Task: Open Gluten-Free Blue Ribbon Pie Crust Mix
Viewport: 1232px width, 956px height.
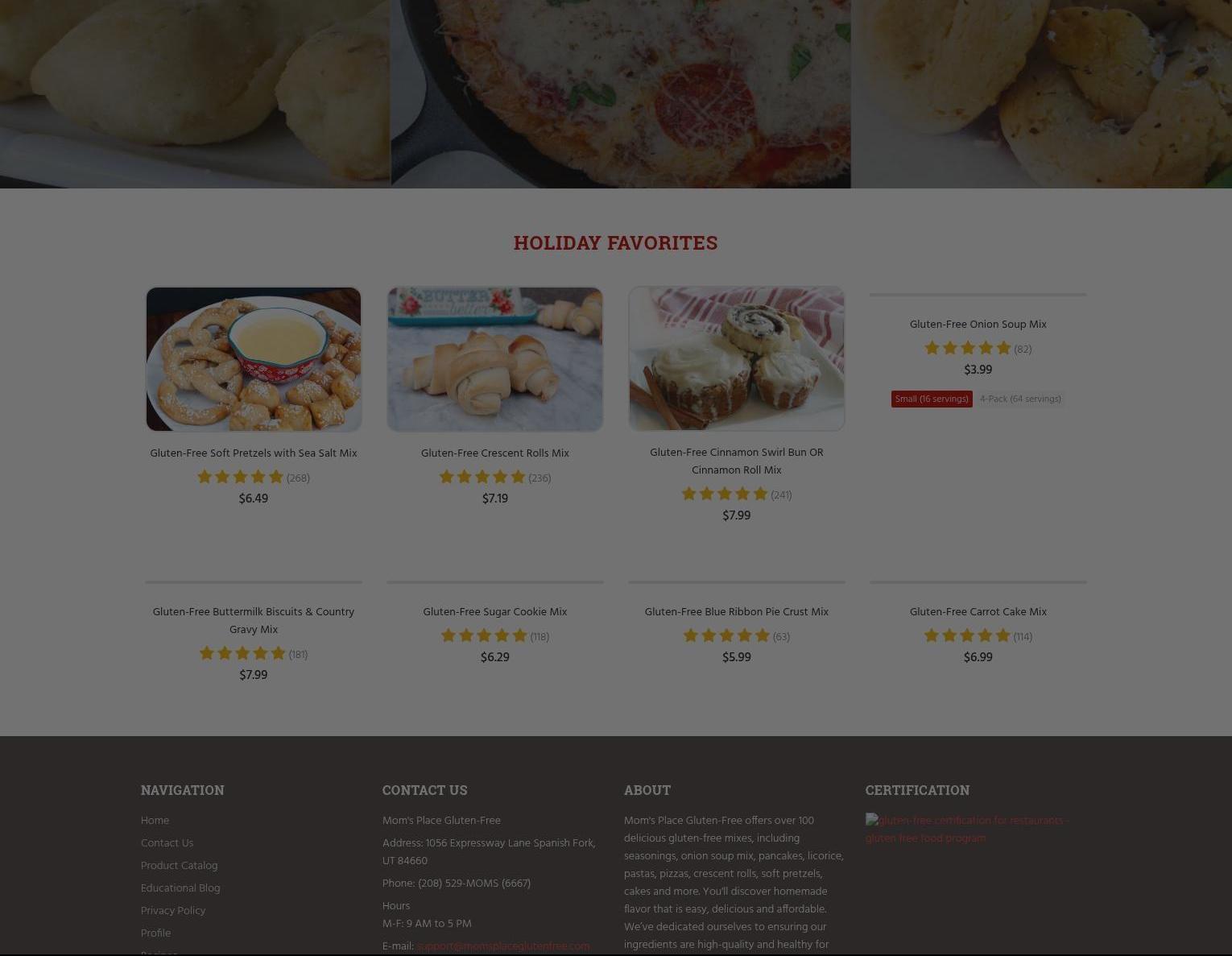Action: (737, 612)
